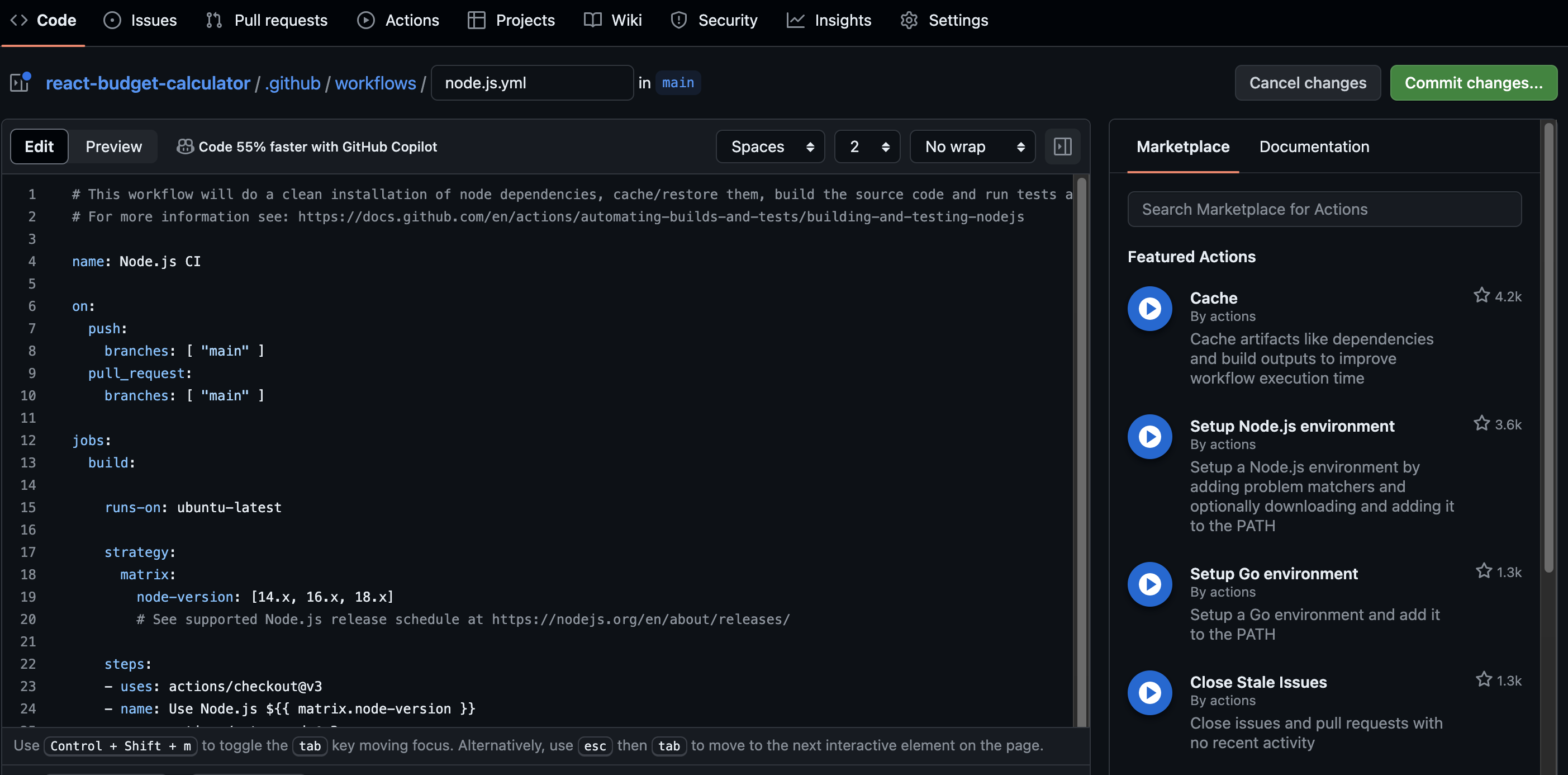This screenshot has height=775, width=1568.
Task: Click the 'strategy:' line 17
Action: (140, 552)
